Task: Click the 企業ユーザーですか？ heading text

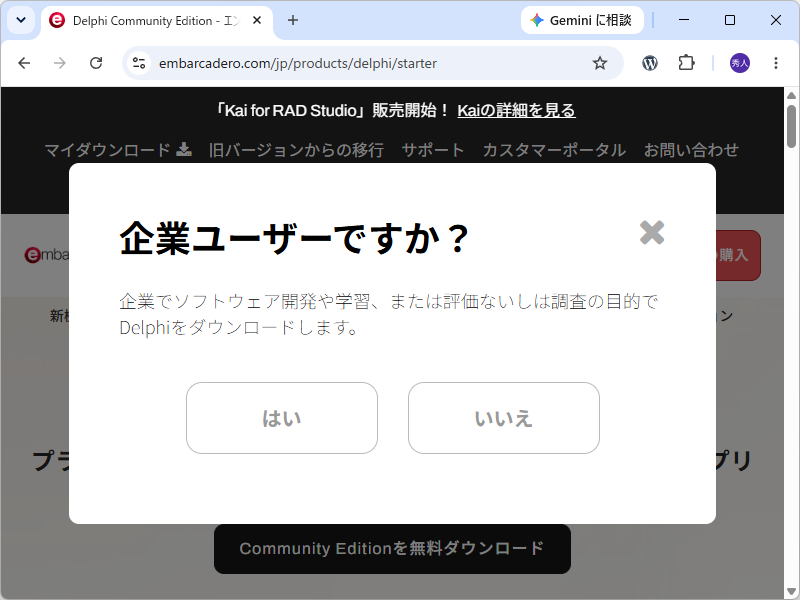Action: point(294,238)
